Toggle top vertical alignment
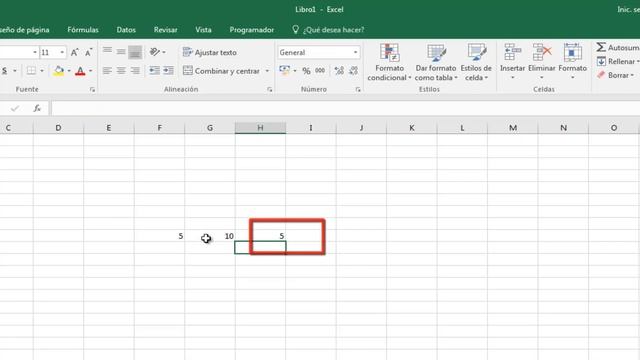 click(x=107, y=52)
